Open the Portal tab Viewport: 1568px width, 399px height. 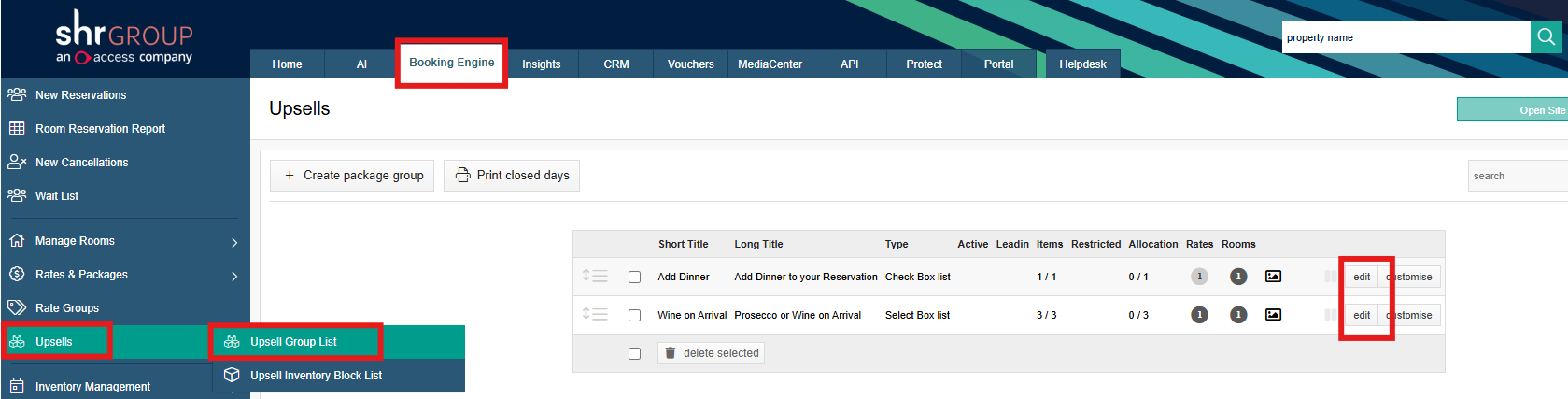click(999, 64)
